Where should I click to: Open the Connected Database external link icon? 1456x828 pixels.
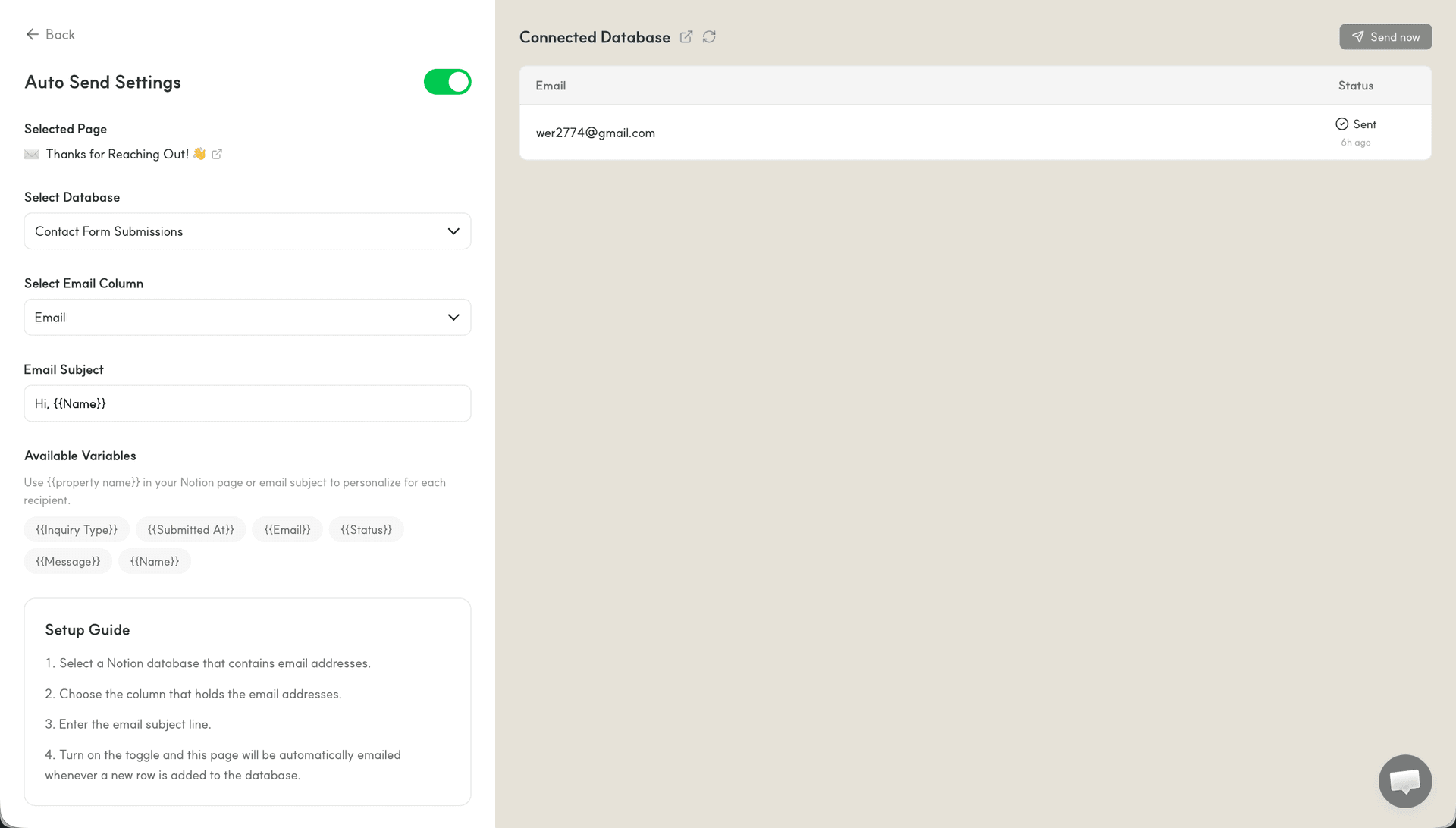pos(686,36)
